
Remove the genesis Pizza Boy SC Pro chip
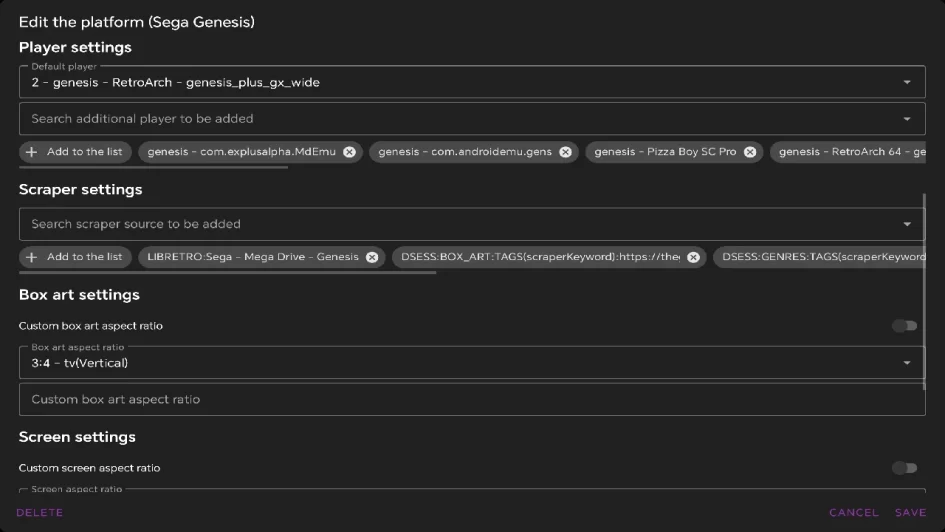[x=749, y=152]
